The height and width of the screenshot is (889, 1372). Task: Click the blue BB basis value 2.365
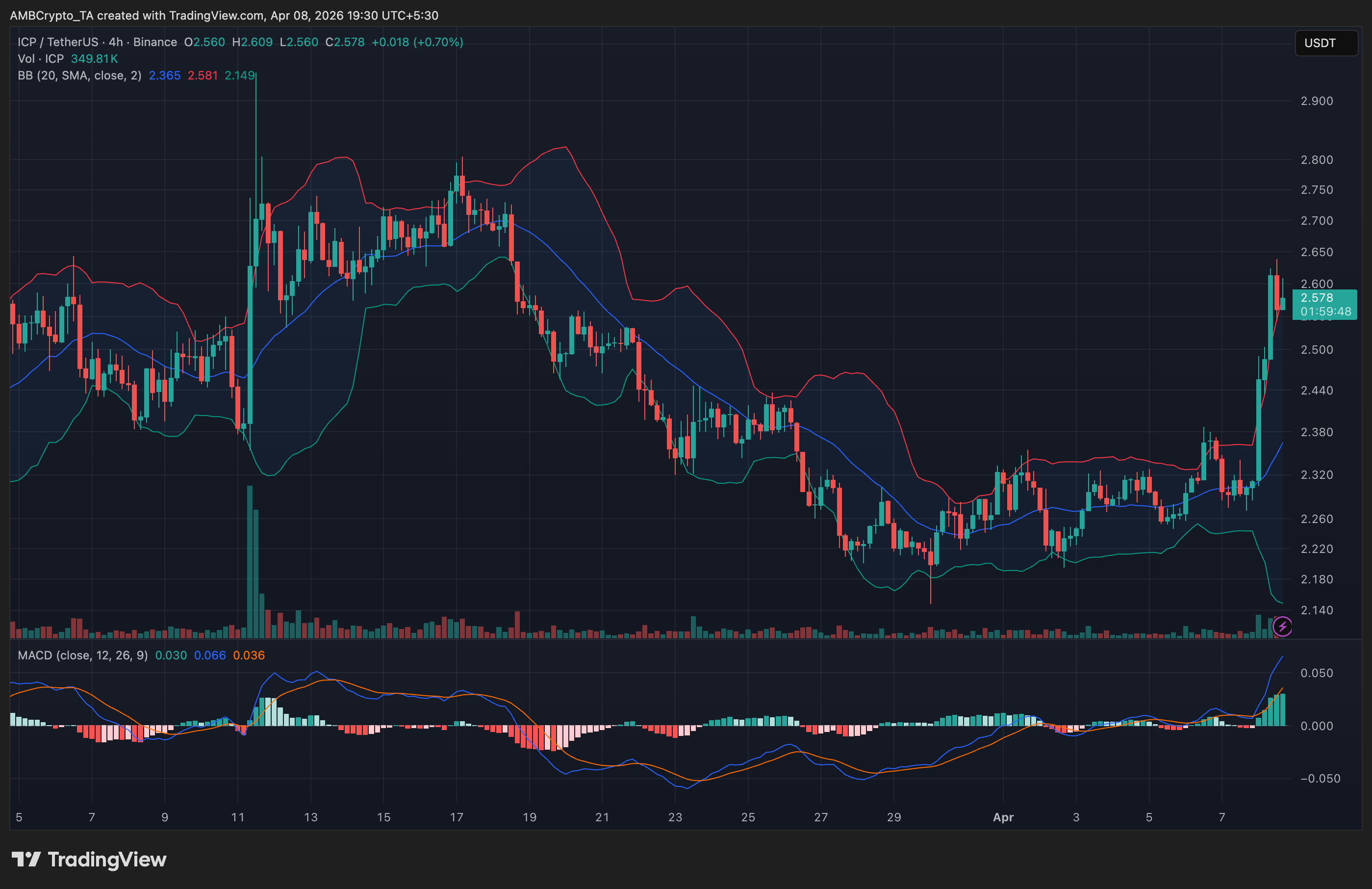click(x=164, y=76)
